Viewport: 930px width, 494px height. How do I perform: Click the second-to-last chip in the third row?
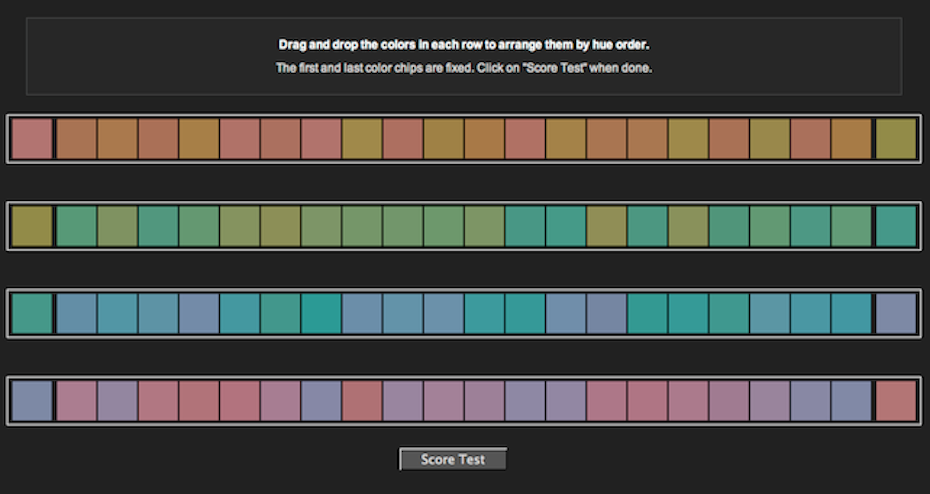click(x=851, y=313)
